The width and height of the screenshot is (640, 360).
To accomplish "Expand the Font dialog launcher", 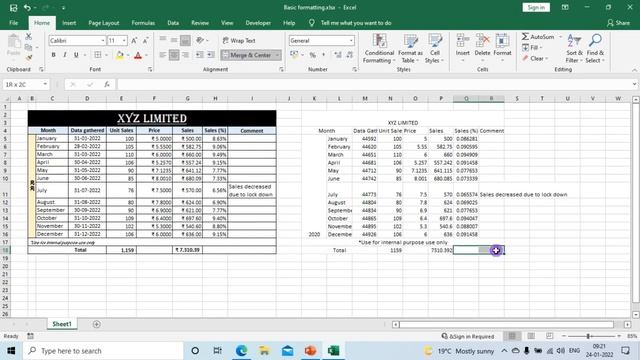I will tap(150, 69).
